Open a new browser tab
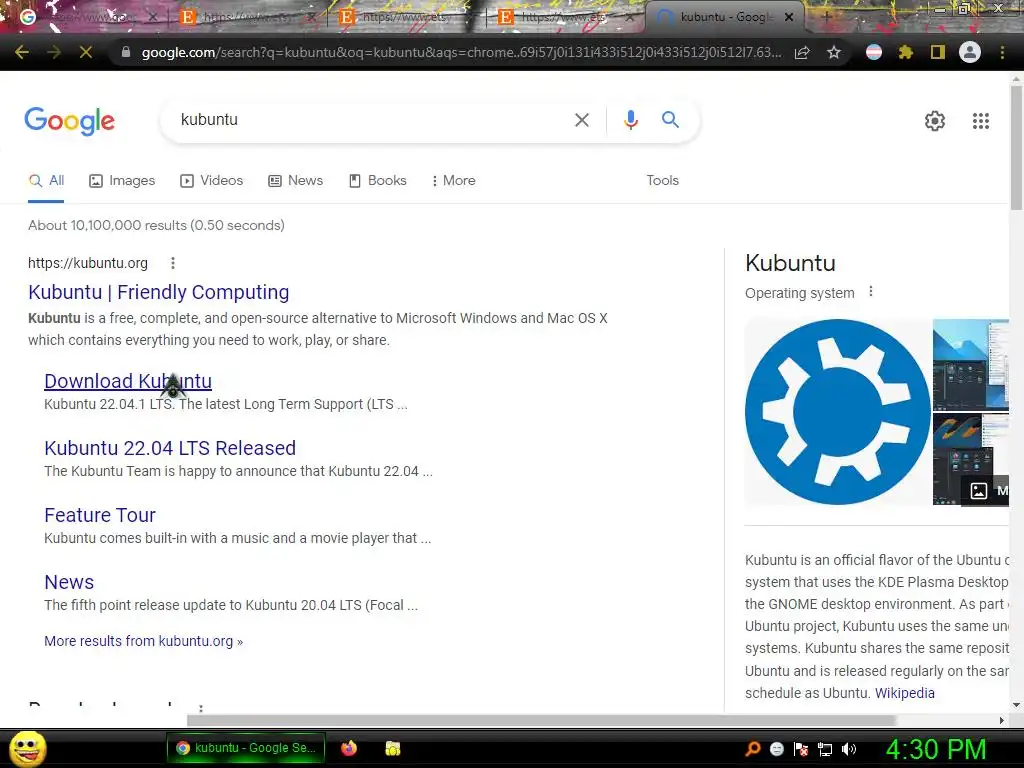The height and width of the screenshot is (768, 1024). (825, 16)
